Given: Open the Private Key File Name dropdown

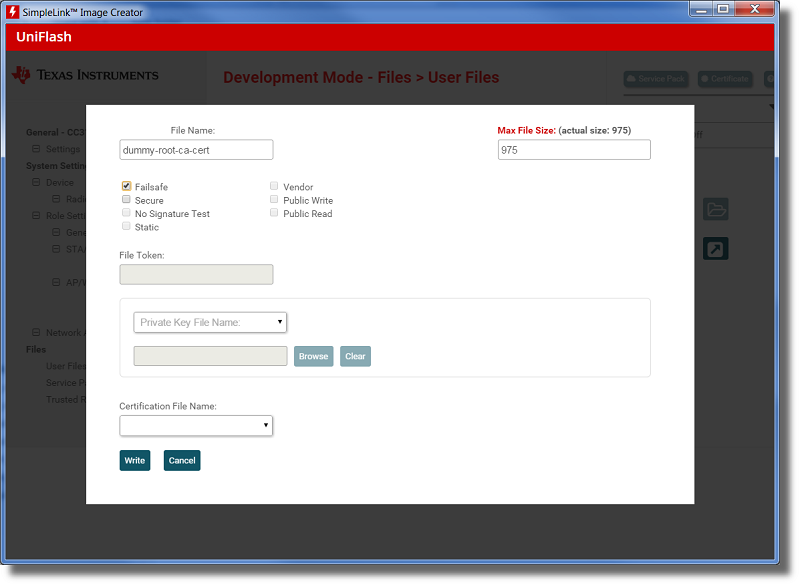Looking at the screenshot, I should coord(210,322).
